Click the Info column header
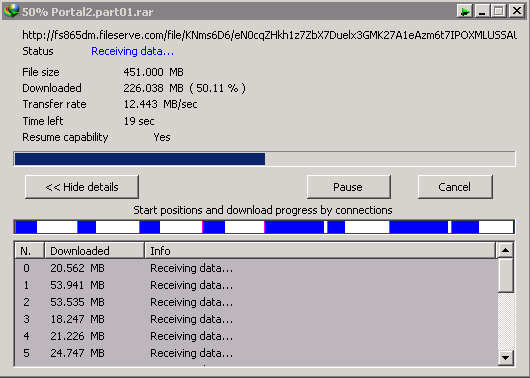Screen dimensions: 530x378 pos(320,251)
